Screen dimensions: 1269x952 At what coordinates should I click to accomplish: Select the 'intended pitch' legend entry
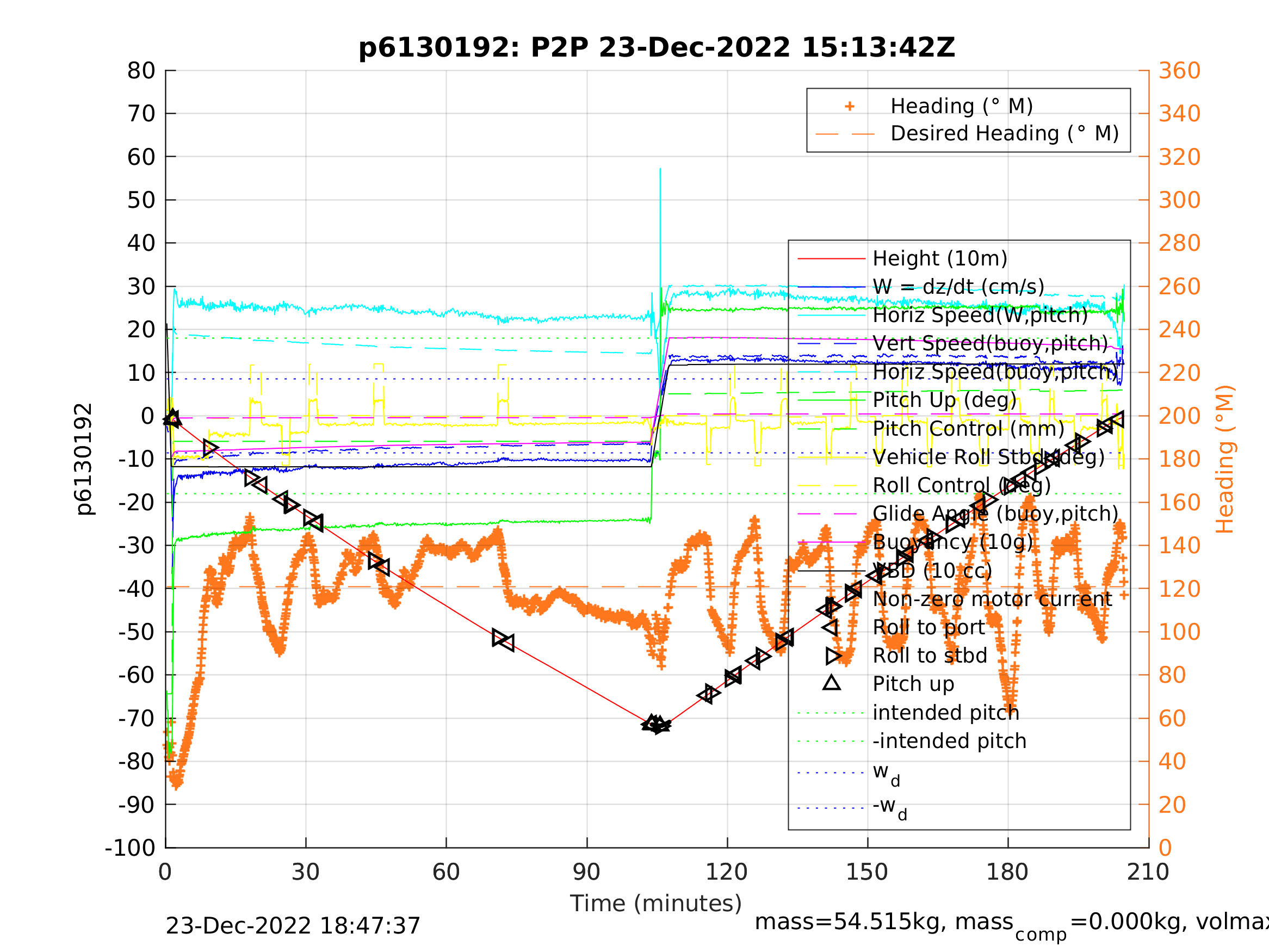[945, 713]
